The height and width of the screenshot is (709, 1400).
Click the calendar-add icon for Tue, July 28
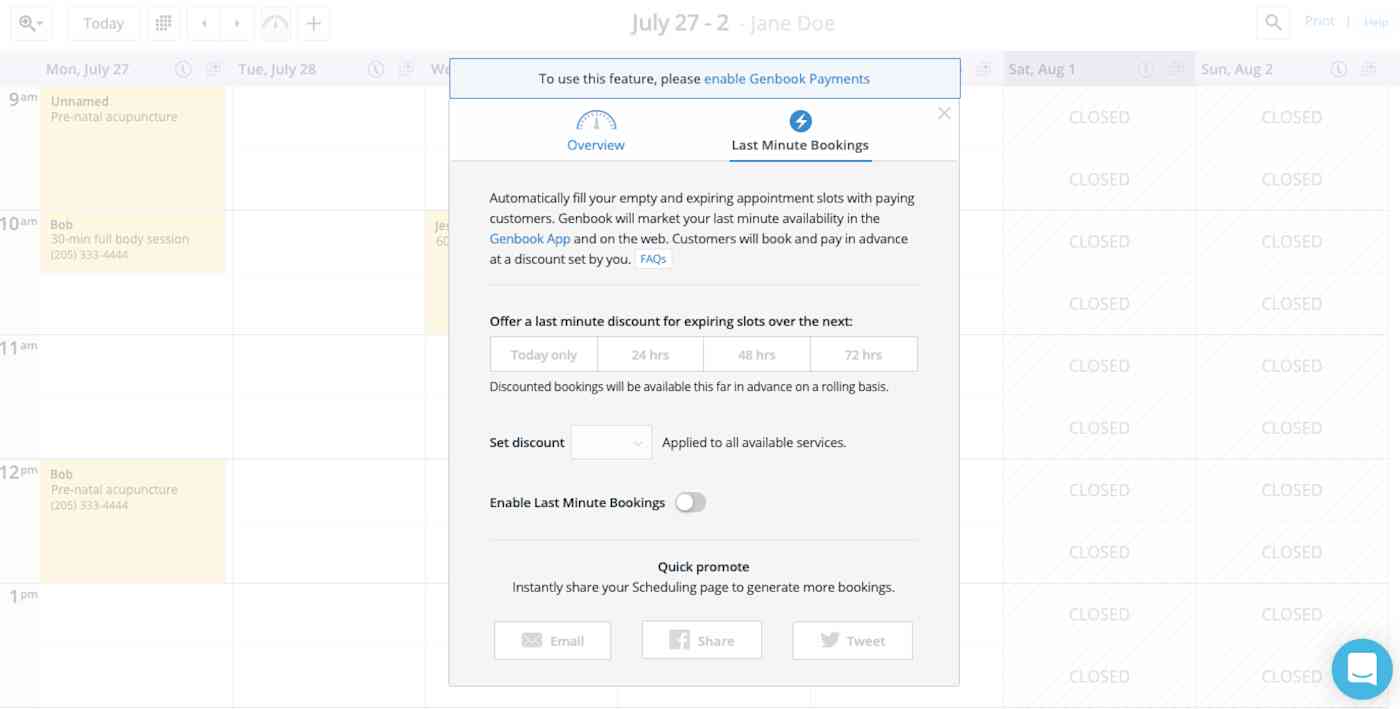[x=406, y=69]
